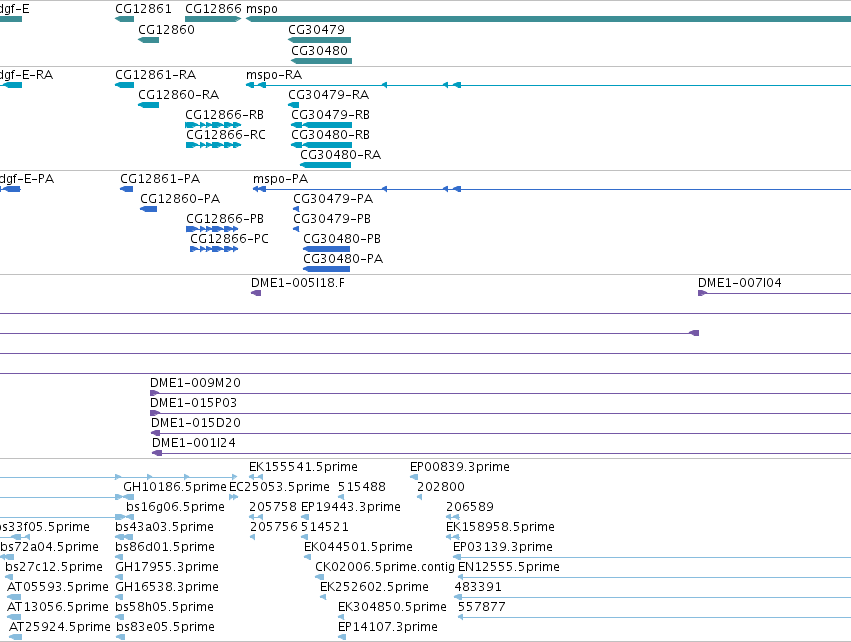Select the DME1-005I18.F clone label
The image size is (851, 642).
tap(297, 283)
